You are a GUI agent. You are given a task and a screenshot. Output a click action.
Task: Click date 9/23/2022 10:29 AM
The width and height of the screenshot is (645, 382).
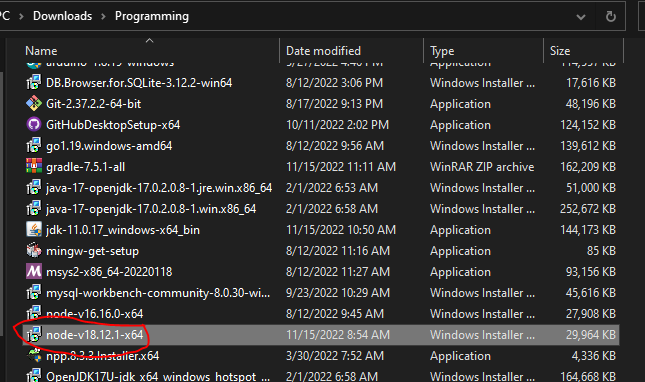click(x=338, y=292)
